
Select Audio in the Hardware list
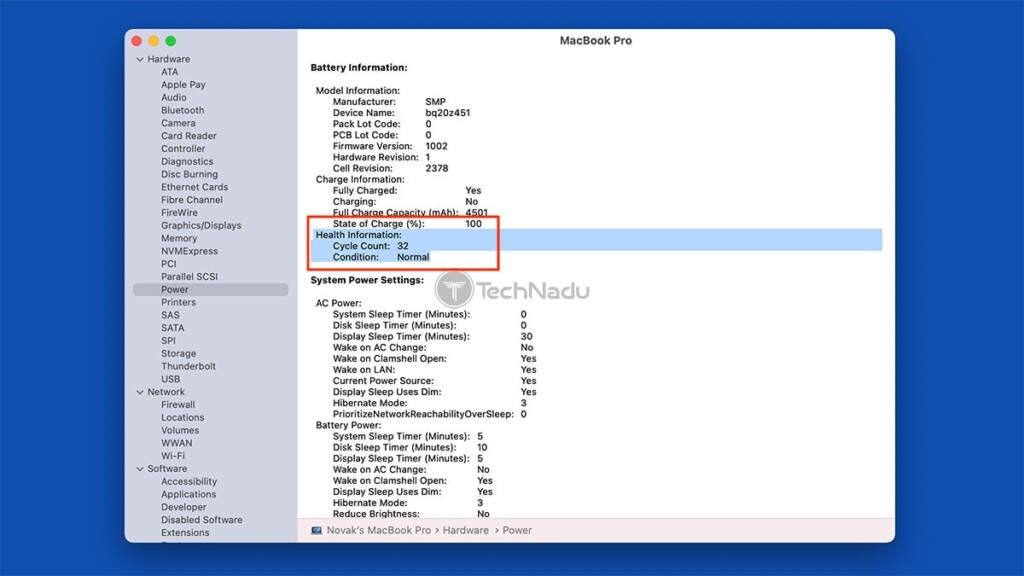pos(174,97)
